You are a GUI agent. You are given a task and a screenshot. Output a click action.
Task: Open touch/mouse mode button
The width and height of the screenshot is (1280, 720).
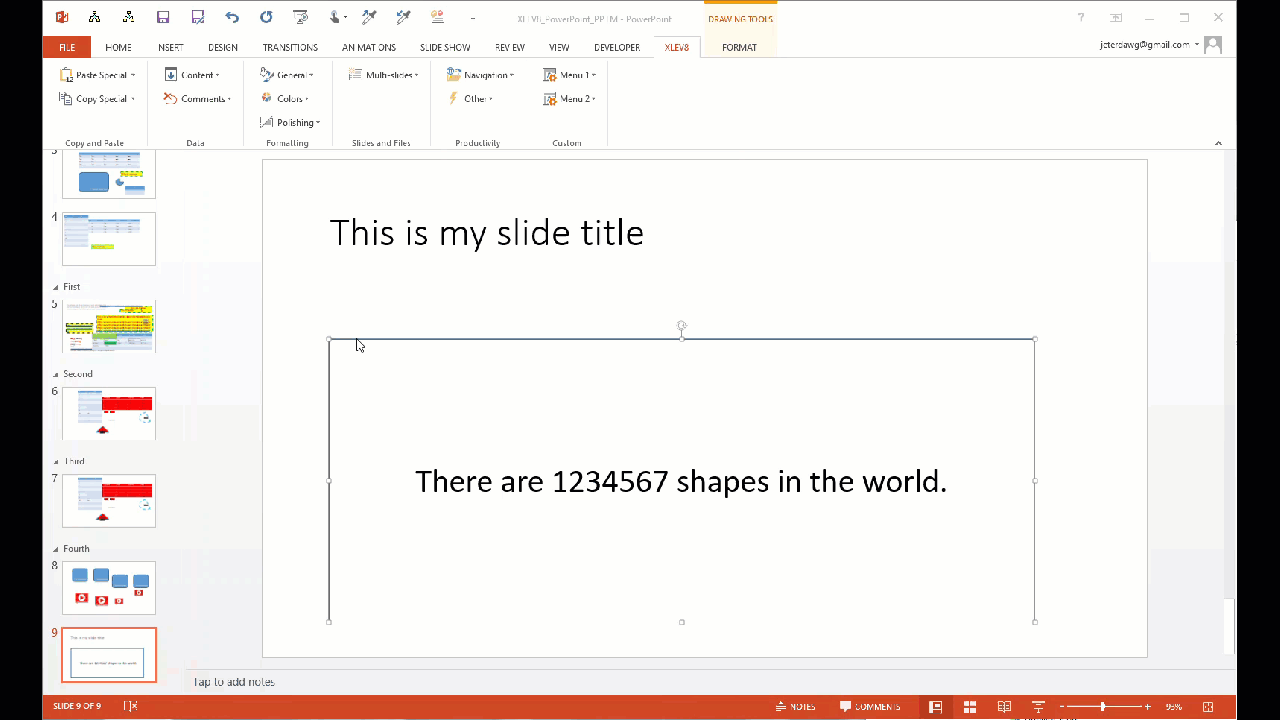(336, 17)
